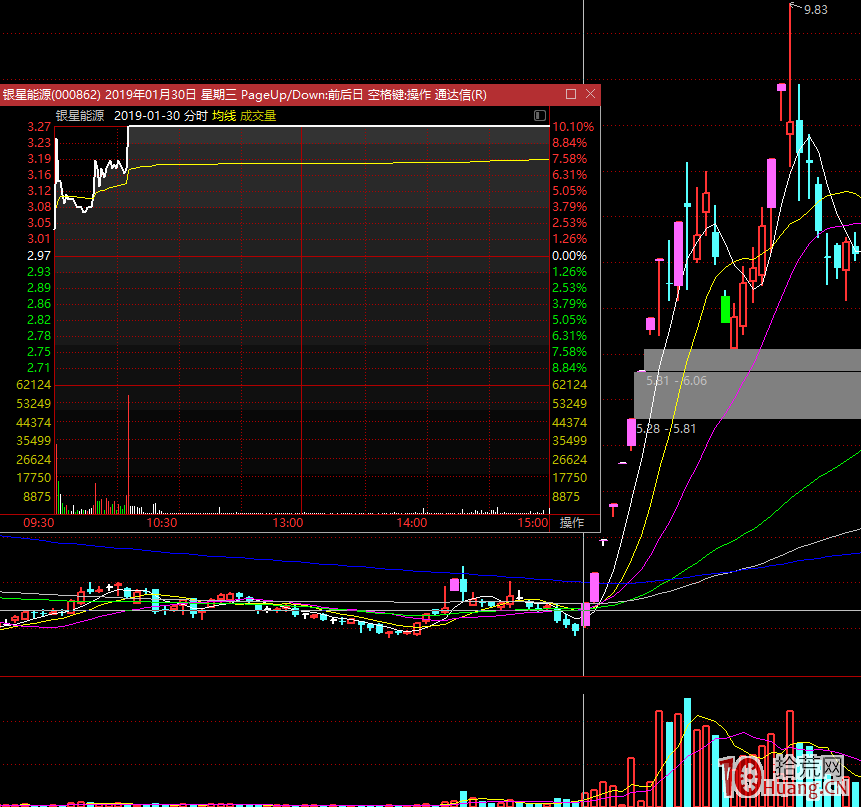Viewport: 861px width, 807px height.
Task: Click the 5.81 - 6.06 gap label
Action: pos(676,381)
